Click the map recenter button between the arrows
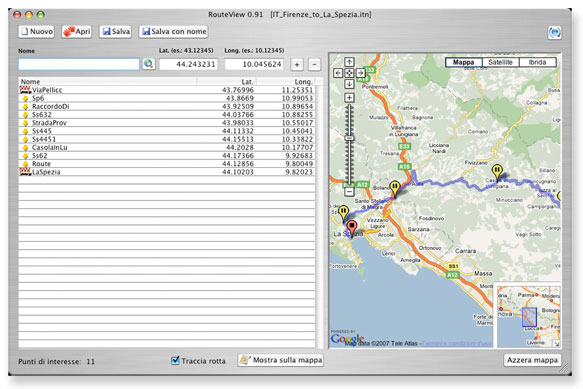The width and height of the screenshot is (583, 389). [349, 73]
